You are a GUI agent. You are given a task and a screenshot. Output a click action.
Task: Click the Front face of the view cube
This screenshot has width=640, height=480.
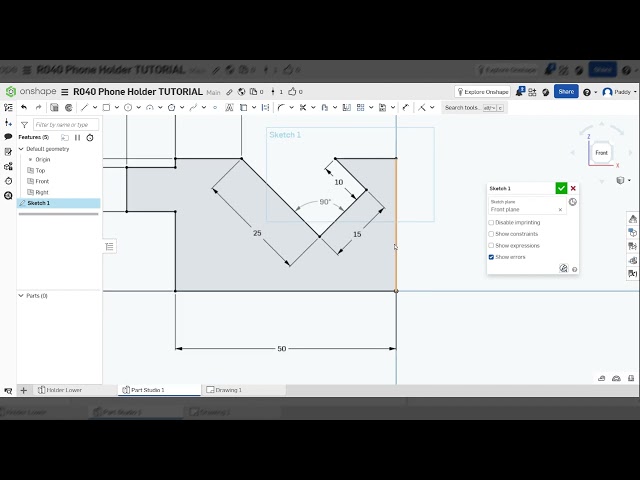point(601,153)
